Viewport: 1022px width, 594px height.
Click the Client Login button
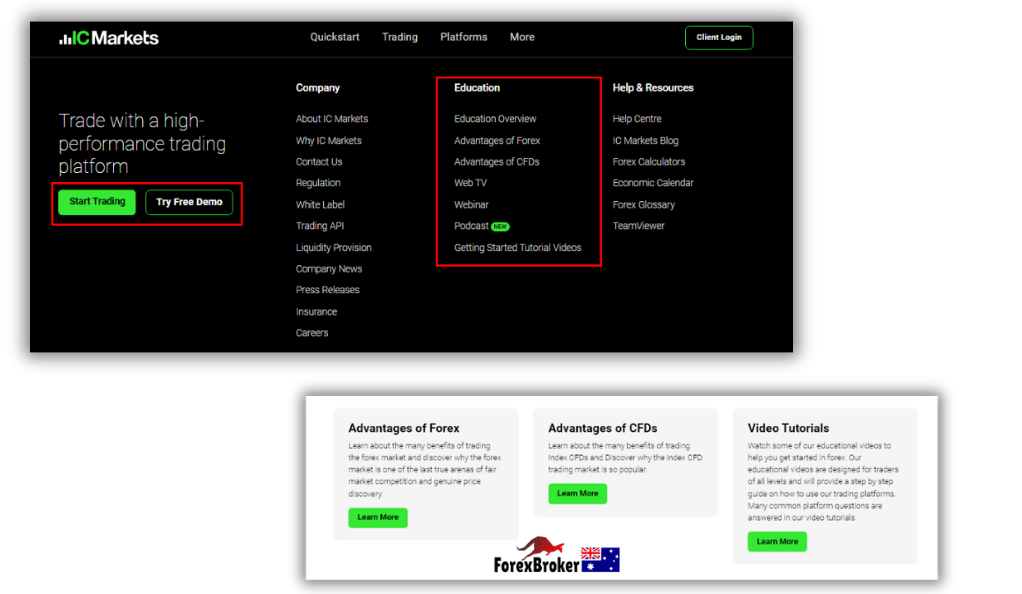click(719, 37)
